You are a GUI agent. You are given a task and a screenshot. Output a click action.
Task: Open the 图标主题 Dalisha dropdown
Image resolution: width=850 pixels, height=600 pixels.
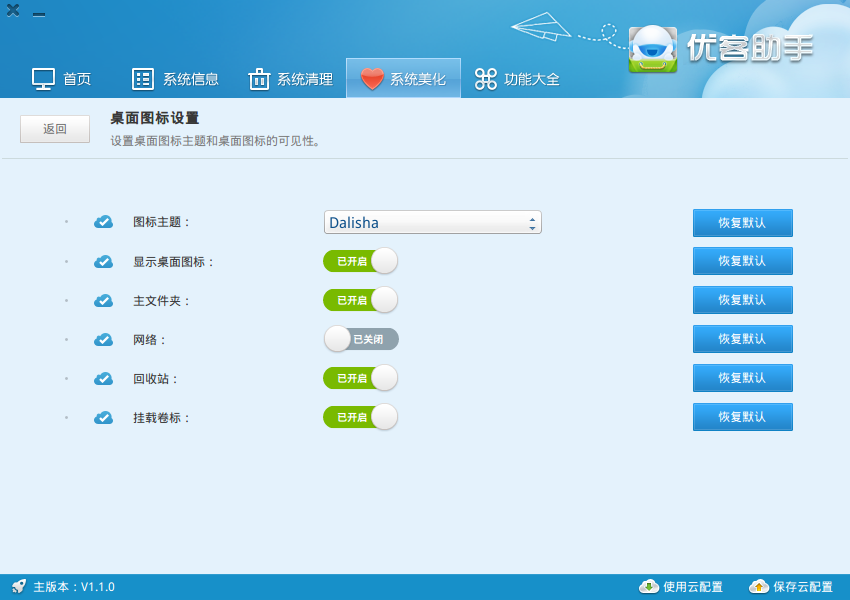(431, 223)
